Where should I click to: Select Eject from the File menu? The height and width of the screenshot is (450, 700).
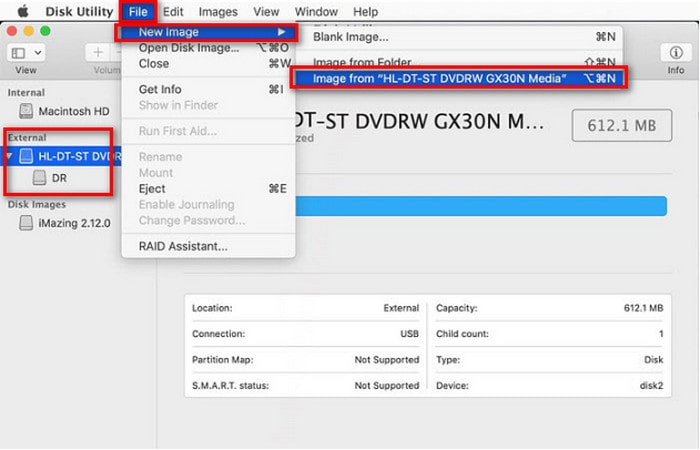pyautogui.click(x=152, y=188)
